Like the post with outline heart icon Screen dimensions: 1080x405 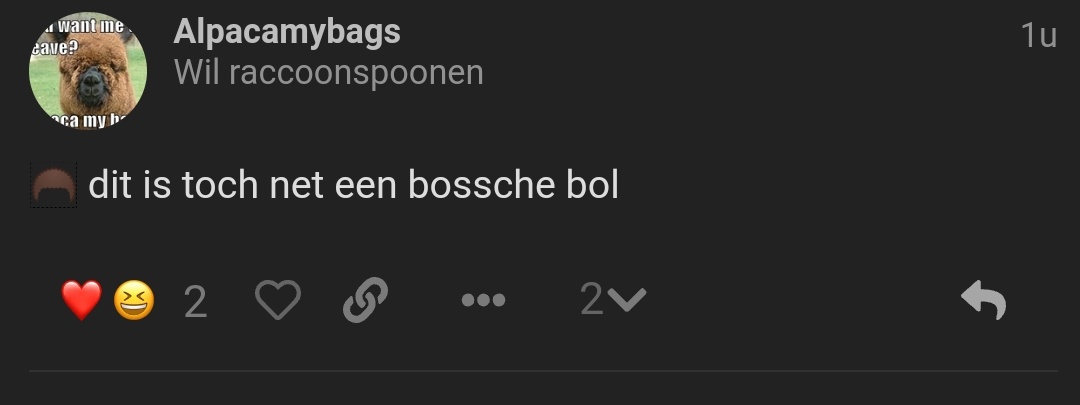[x=278, y=300]
